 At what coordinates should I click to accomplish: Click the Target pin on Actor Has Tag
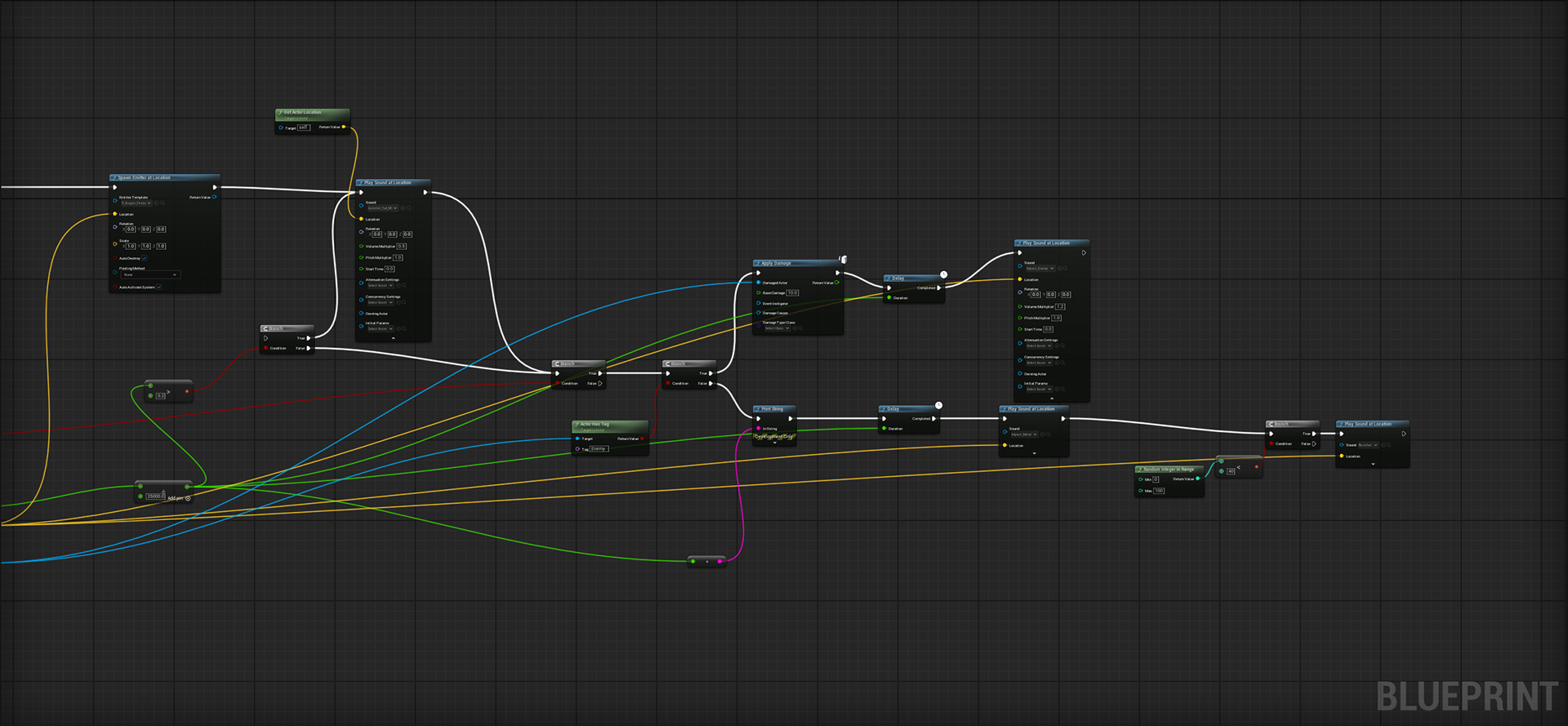click(577, 439)
